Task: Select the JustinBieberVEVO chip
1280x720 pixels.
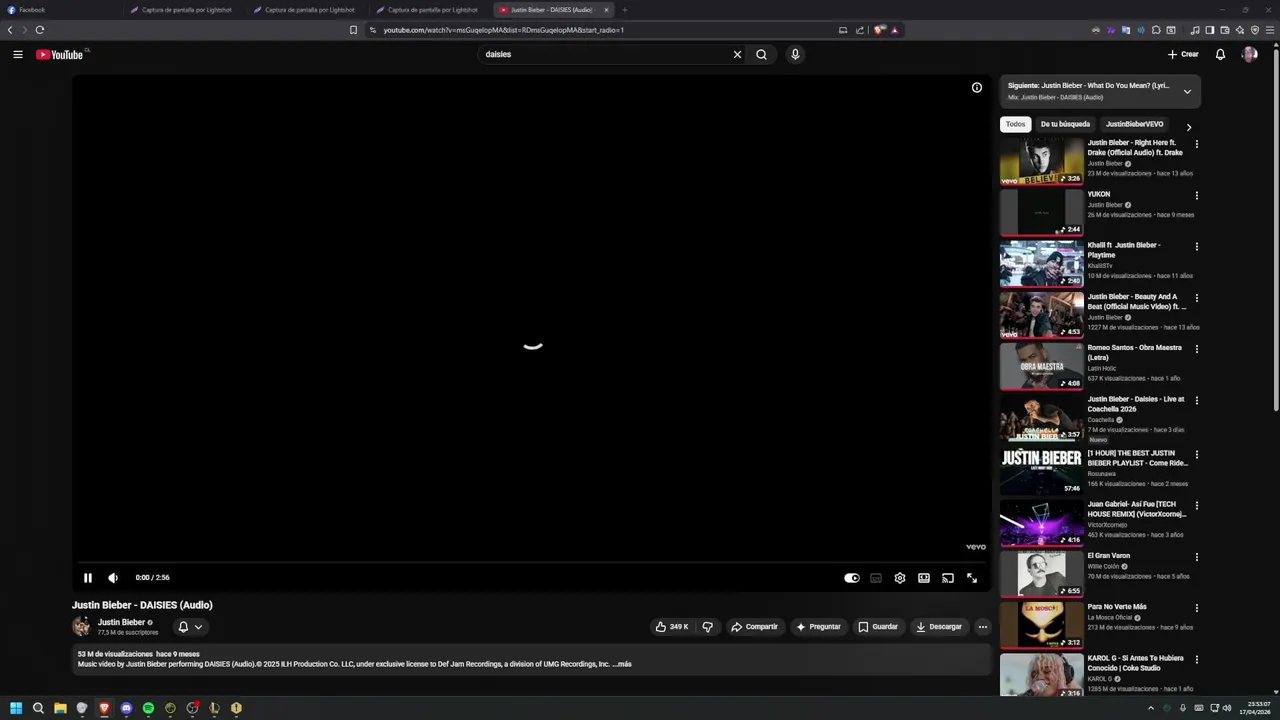Action: pyautogui.click(x=1134, y=124)
